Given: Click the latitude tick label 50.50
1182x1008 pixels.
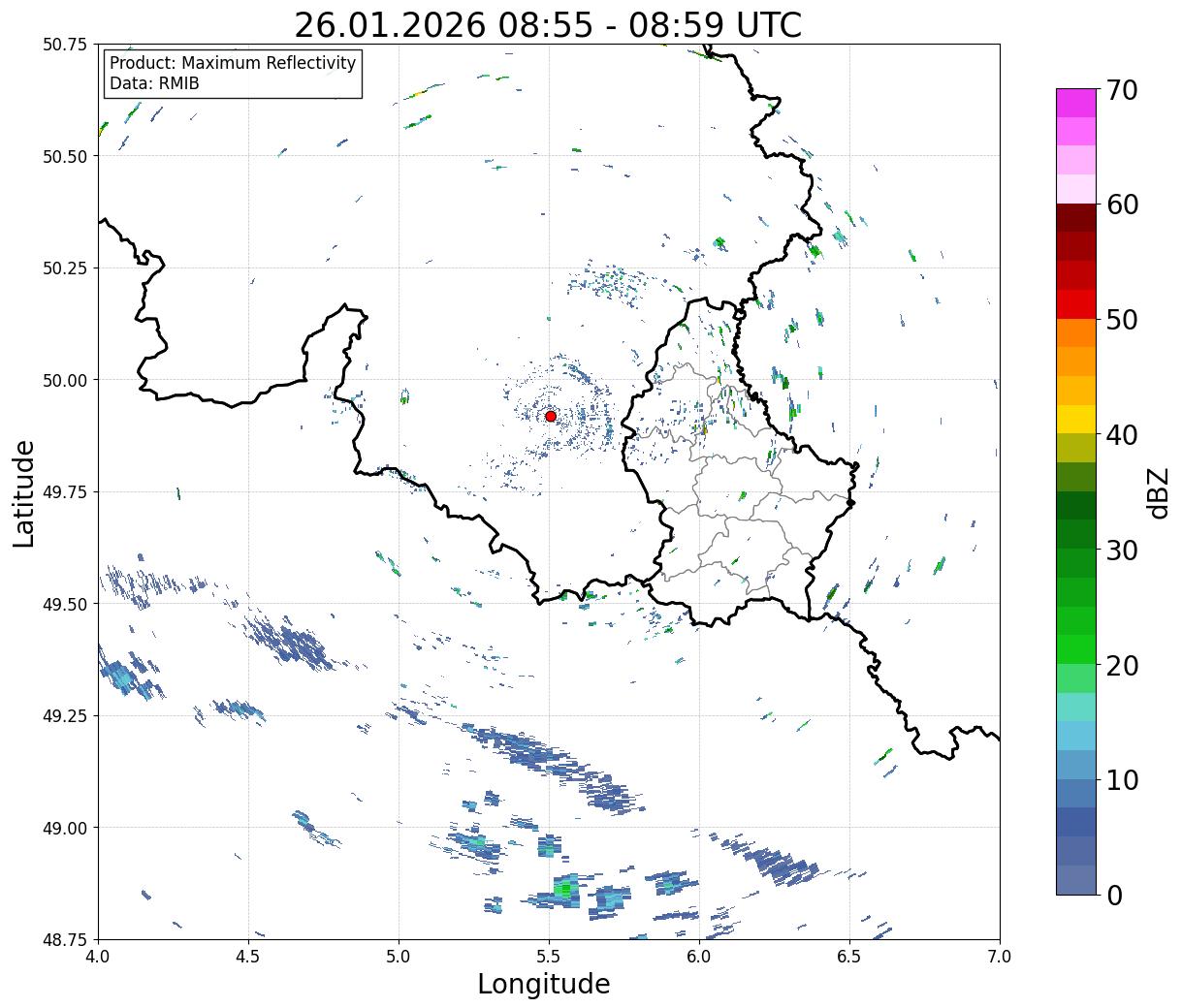Looking at the screenshot, I should (65, 156).
